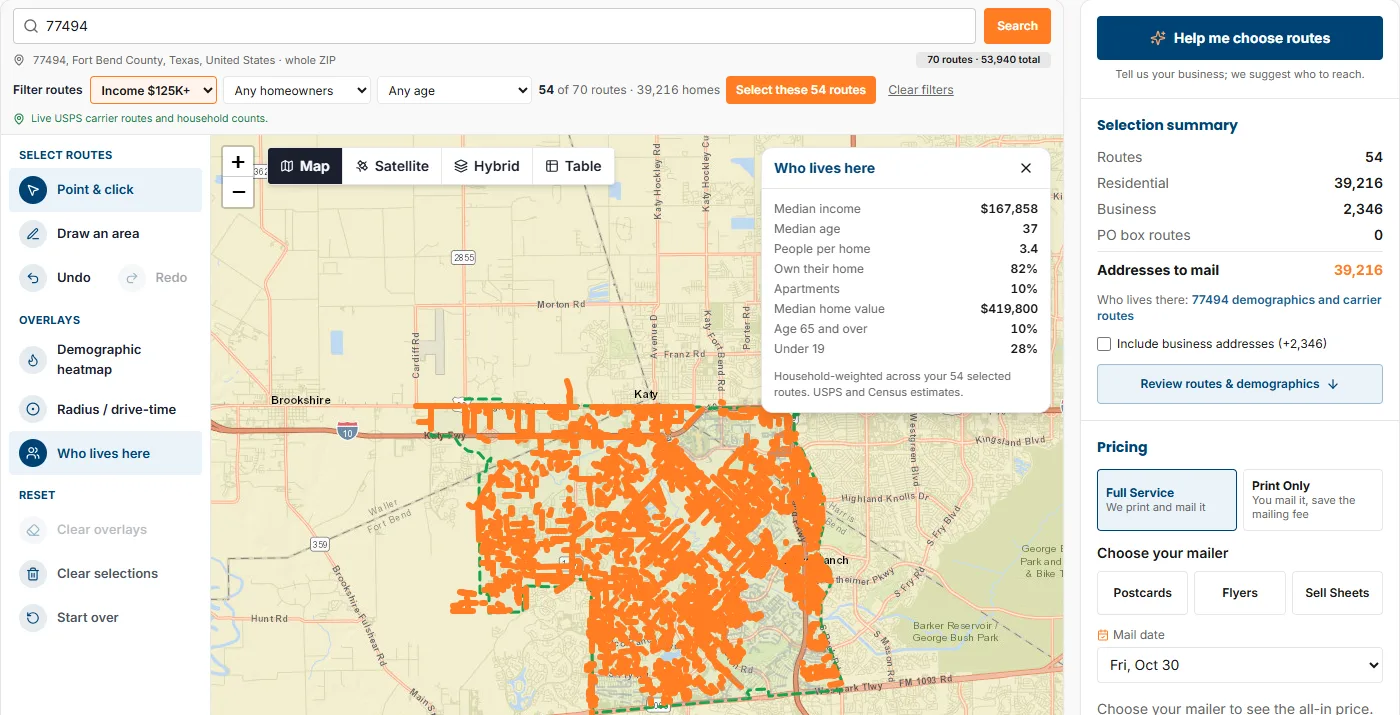Choose the Flyers mailer option
The height and width of the screenshot is (715, 1400).
point(1240,593)
